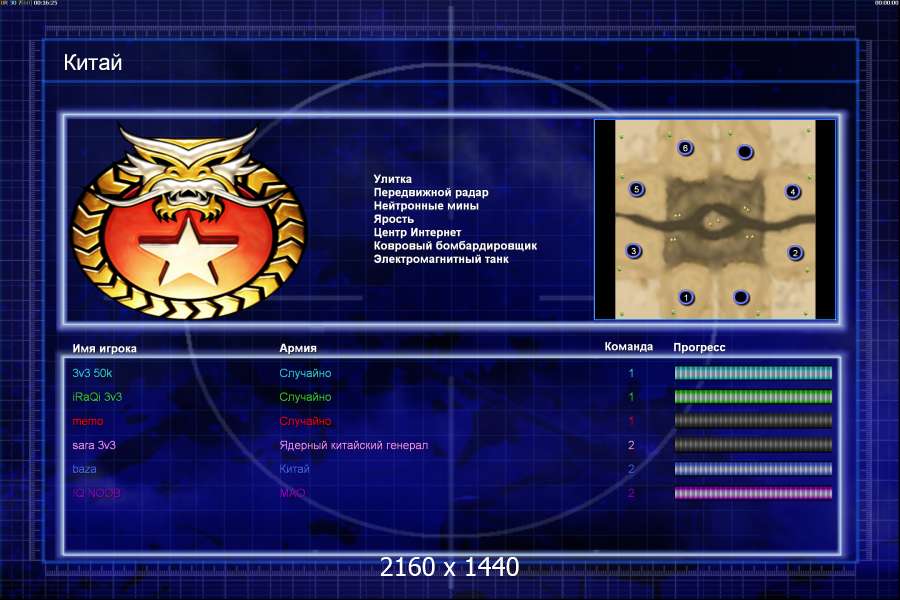Screen dimensions: 900x600
Task: Click team number for player iRaQi 3v3
Action: tap(631, 397)
